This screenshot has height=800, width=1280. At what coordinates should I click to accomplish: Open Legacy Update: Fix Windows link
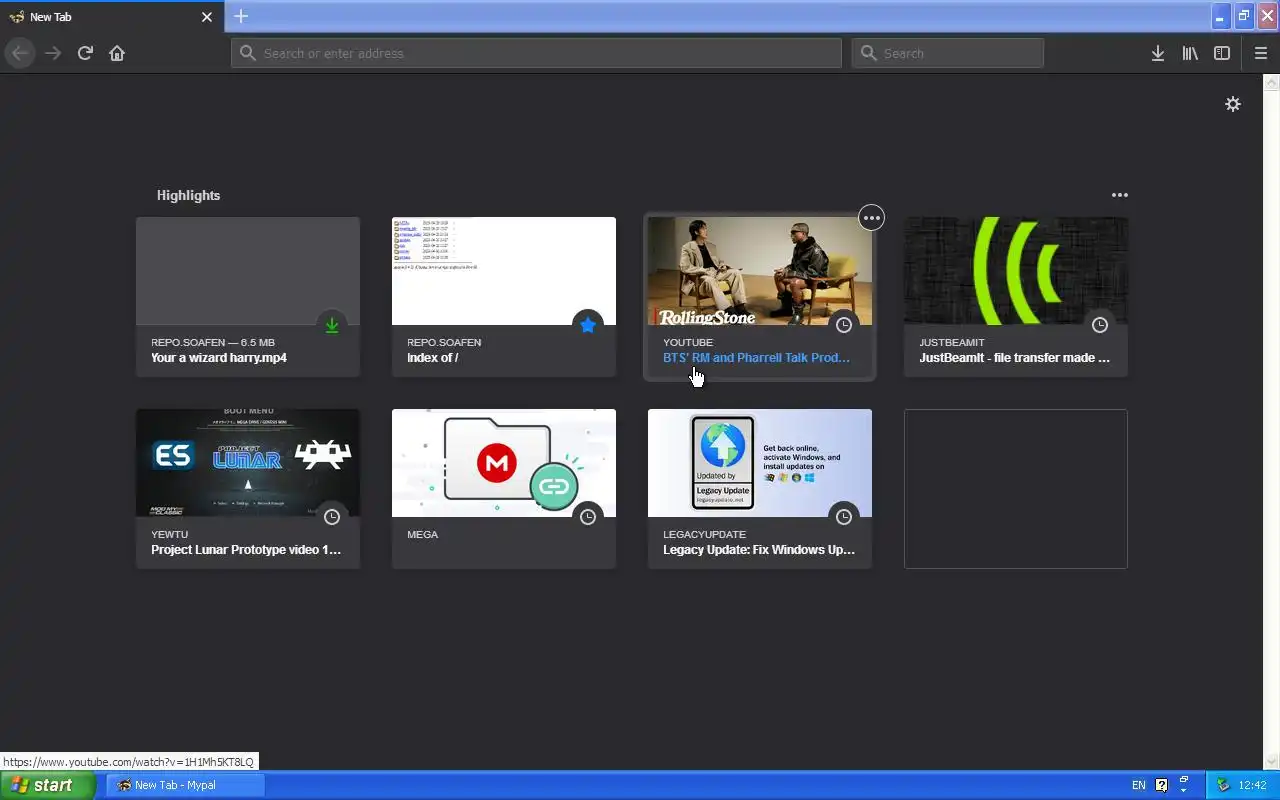click(x=759, y=550)
